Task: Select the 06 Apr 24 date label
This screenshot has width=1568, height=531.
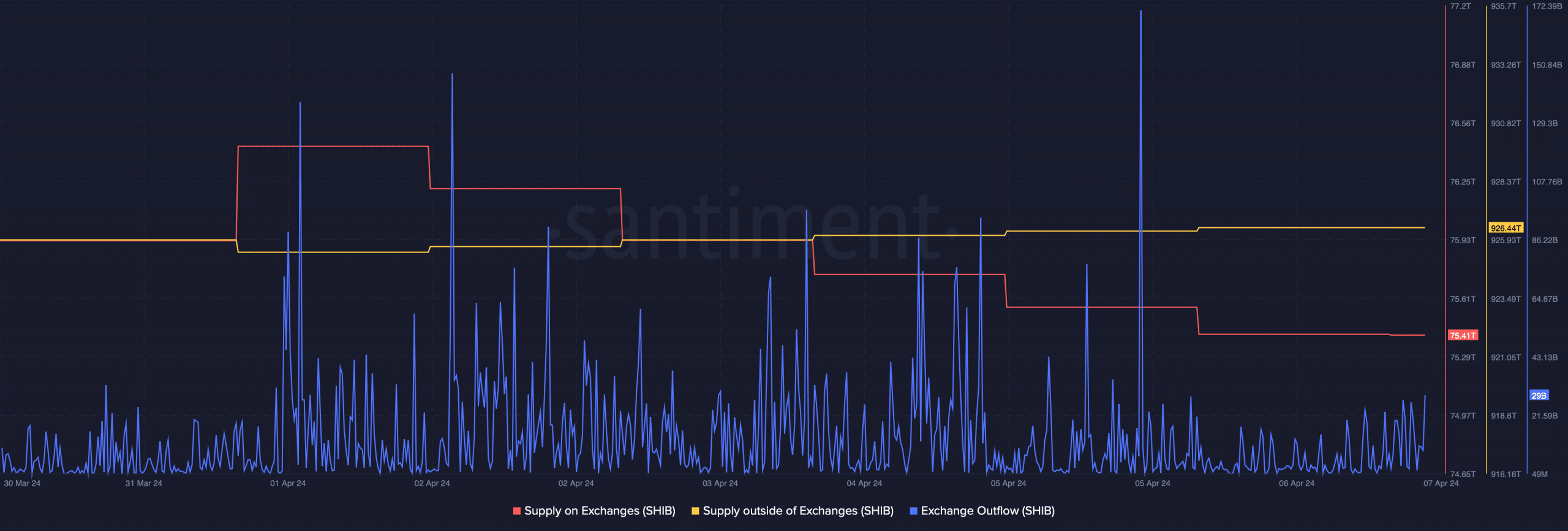Action: pos(1297,483)
